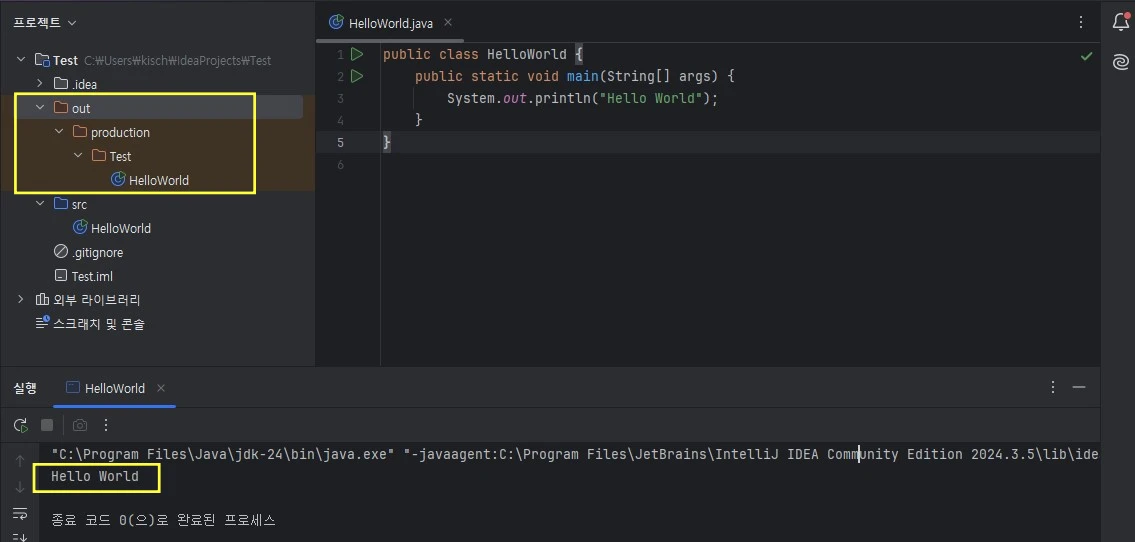Select the production folder row
1135x542 pixels.
(158, 132)
